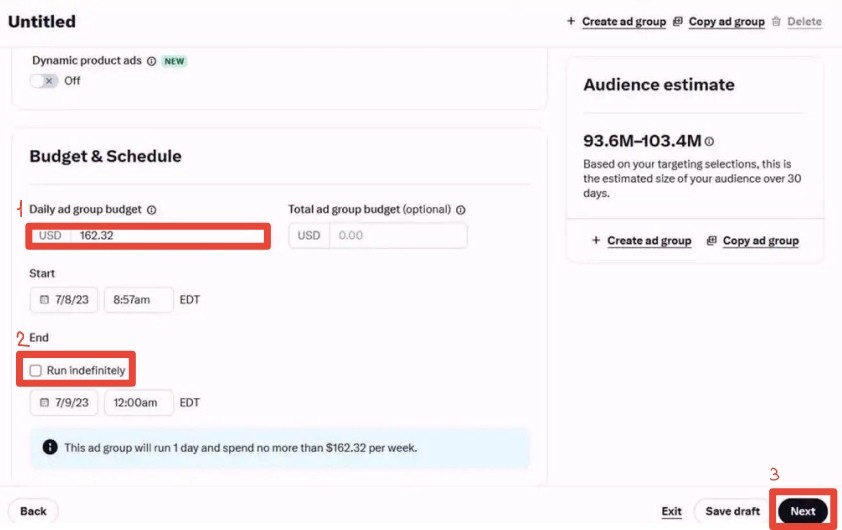Check the Run indefinitely checkbox
842x530 pixels.
(x=35, y=371)
